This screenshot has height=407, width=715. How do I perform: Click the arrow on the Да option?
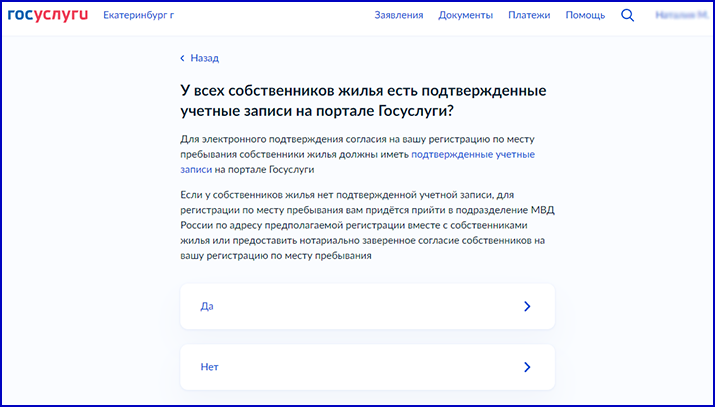pos(527,307)
